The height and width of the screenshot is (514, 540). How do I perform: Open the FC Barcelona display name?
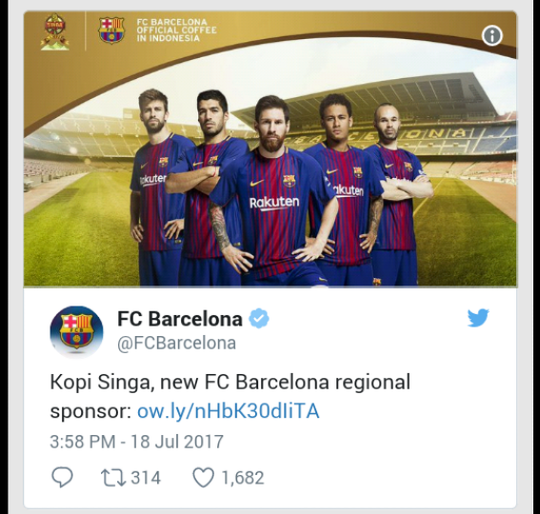click(x=180, y=319)
